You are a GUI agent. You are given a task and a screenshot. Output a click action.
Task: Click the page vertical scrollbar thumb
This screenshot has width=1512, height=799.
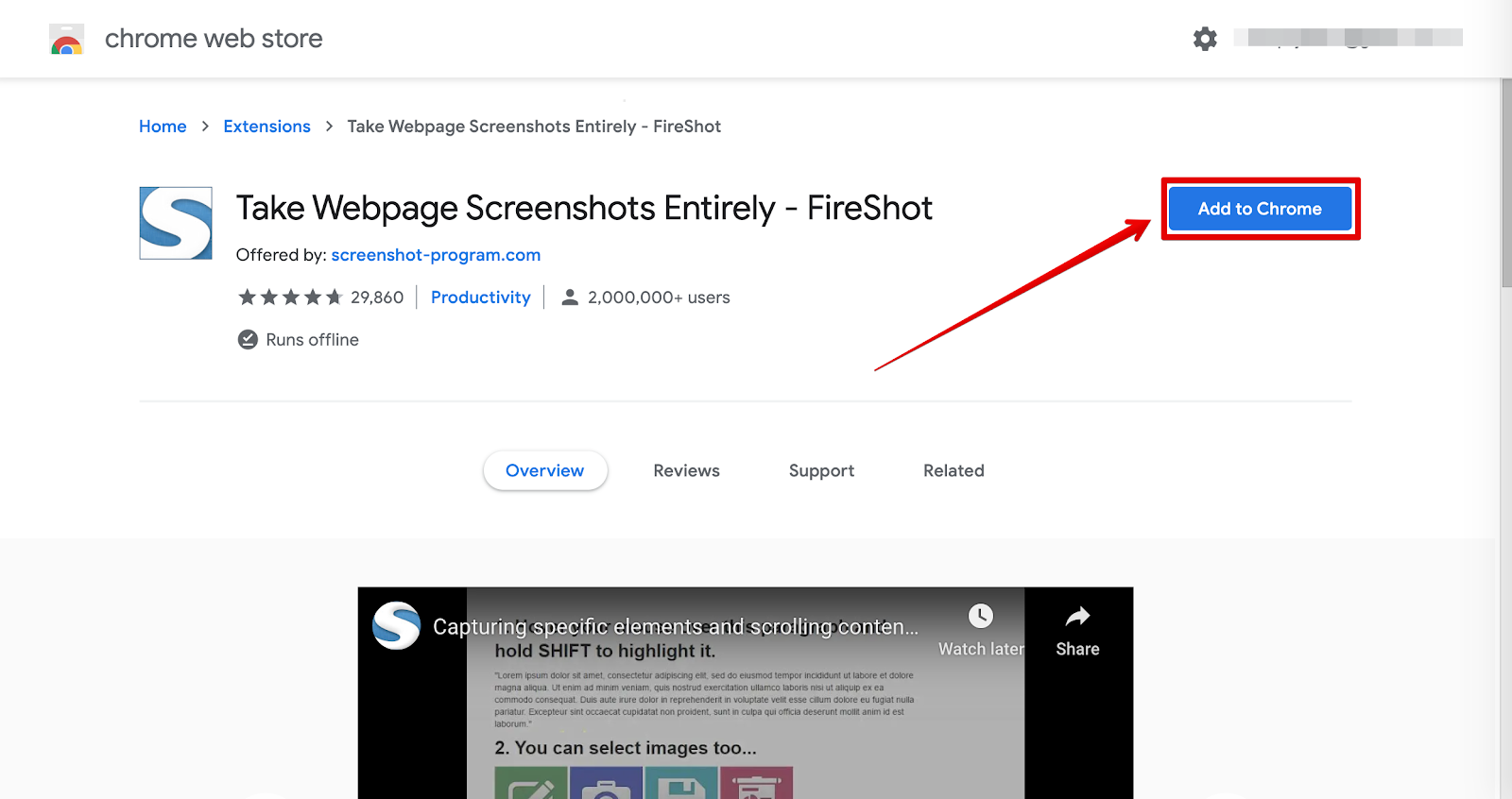(1506, 182)
